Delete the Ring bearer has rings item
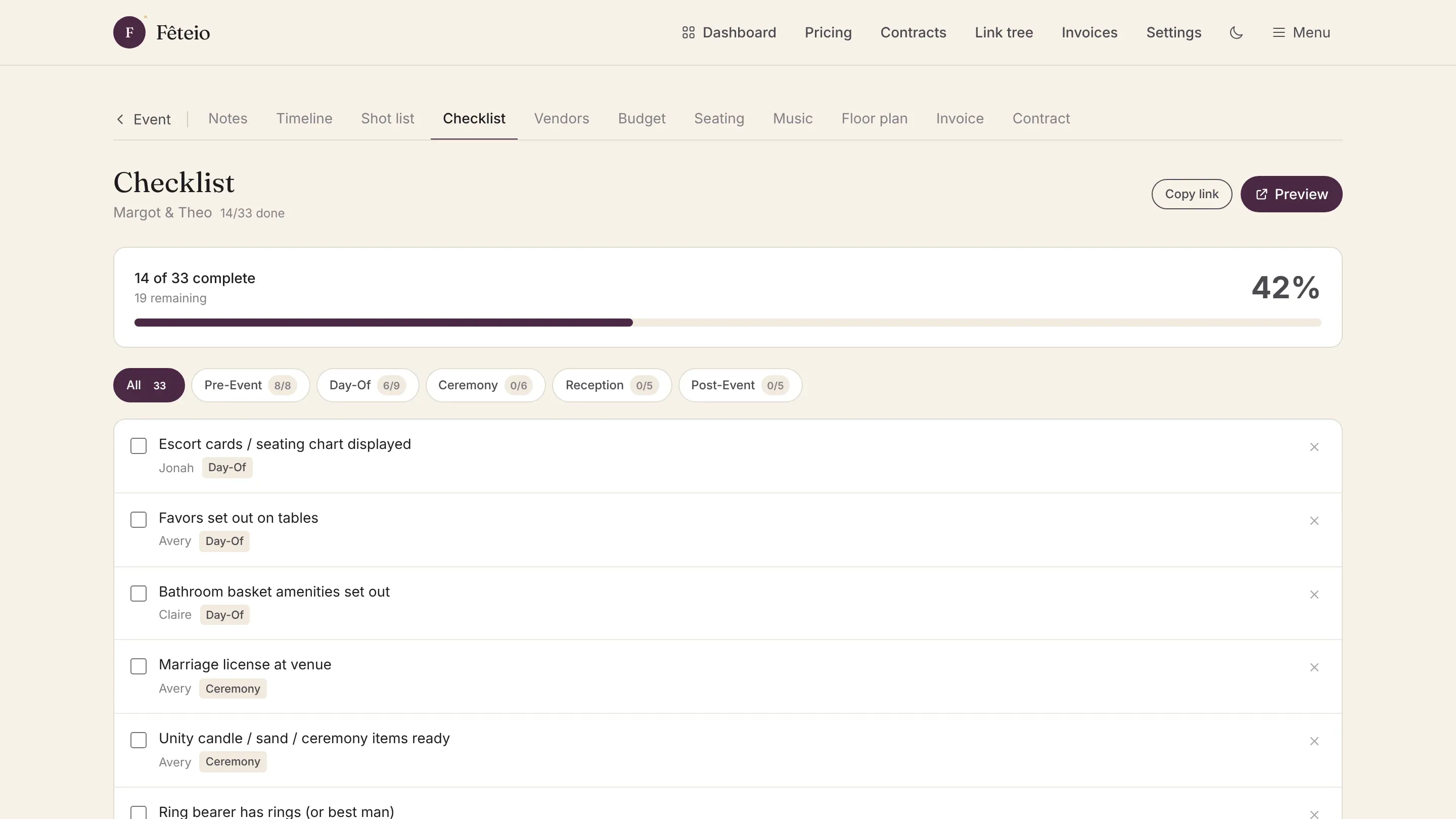This screenshot has height=819, width=1456. [x=1314, y=814]
